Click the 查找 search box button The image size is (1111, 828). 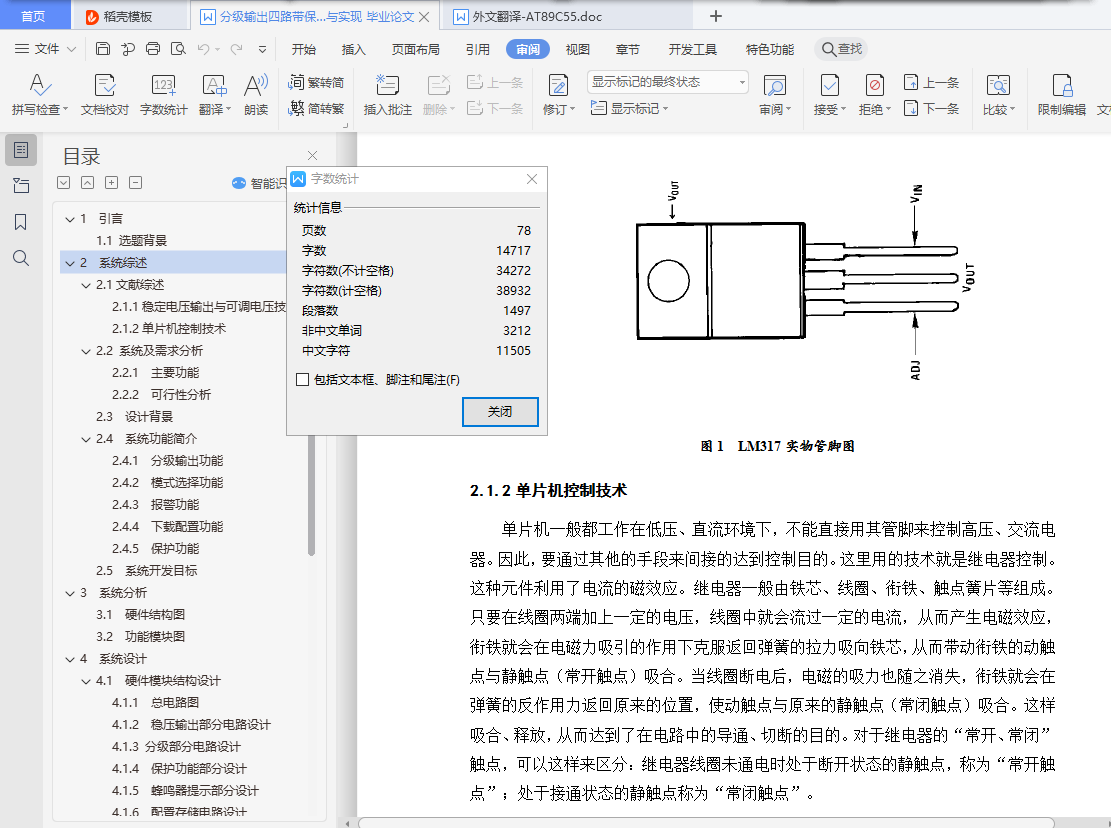pyautogui.click(x=841, y=49)
